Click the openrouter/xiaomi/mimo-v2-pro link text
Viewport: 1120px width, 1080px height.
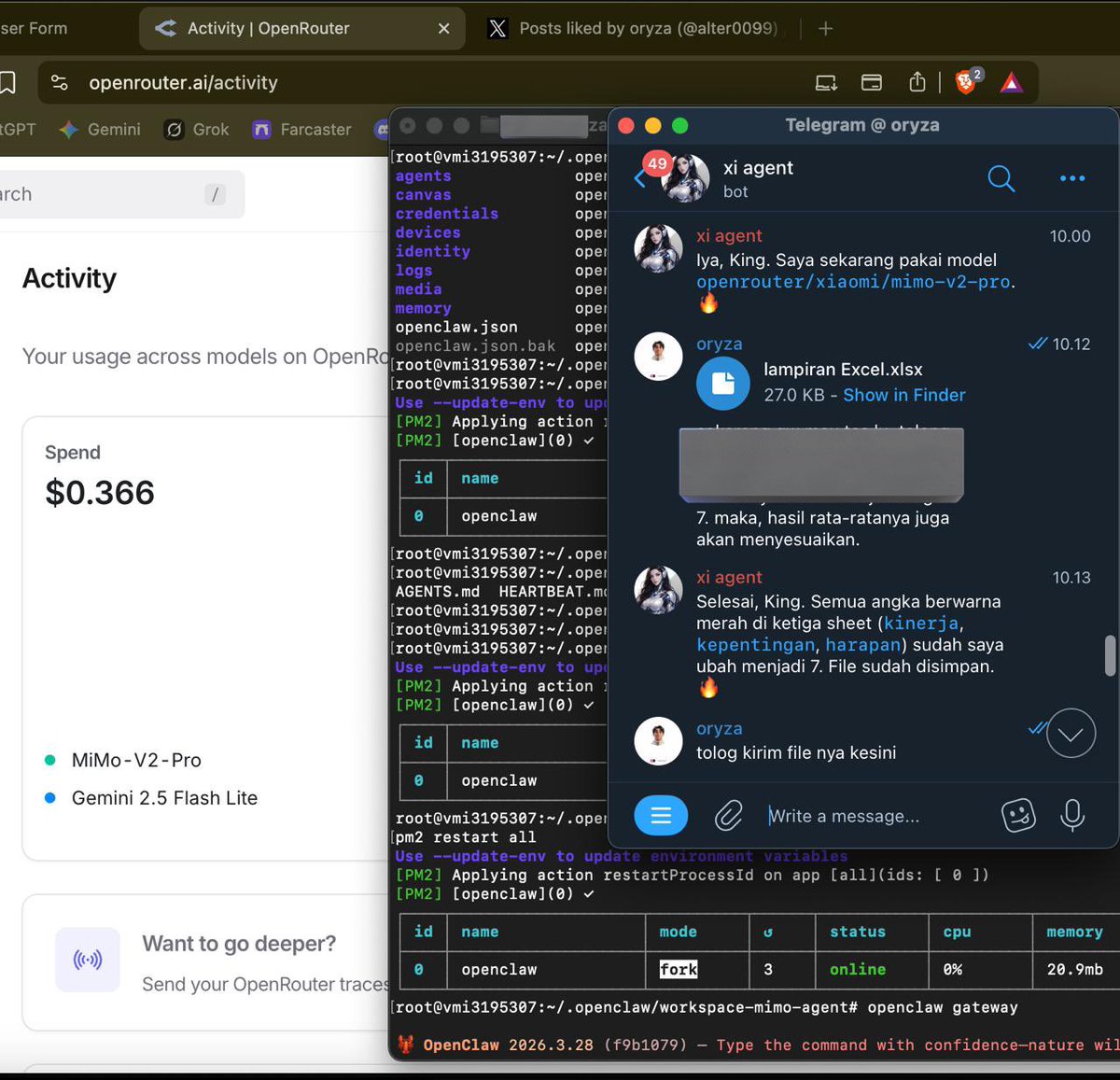pyautogui.click(x=853, y=282)
